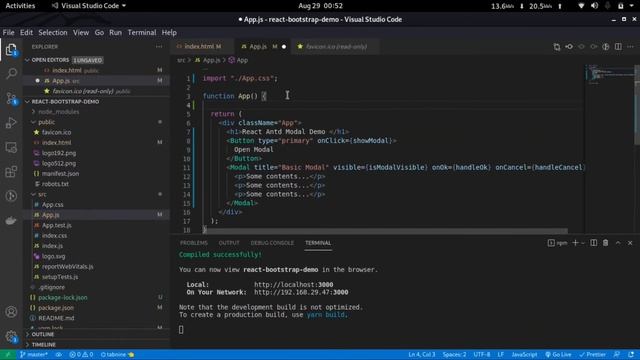Add a new terminal with plus icon
Viewport: 640px width, 360px height.
(x=575, y=243)
